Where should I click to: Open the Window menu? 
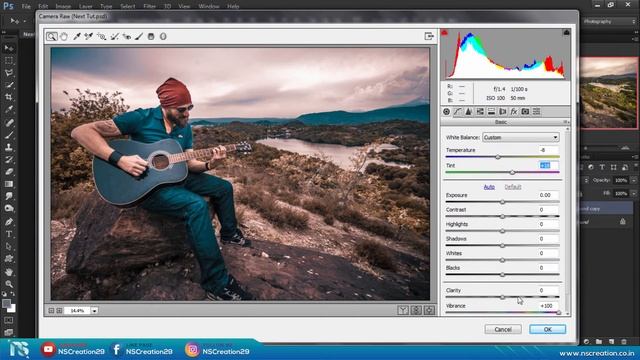coord(209,6)
